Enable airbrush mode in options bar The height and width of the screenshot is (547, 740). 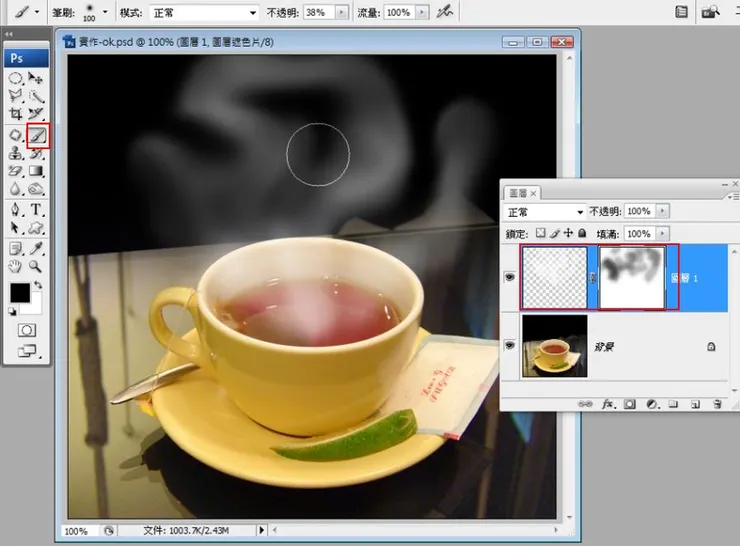tap(444, 11)
